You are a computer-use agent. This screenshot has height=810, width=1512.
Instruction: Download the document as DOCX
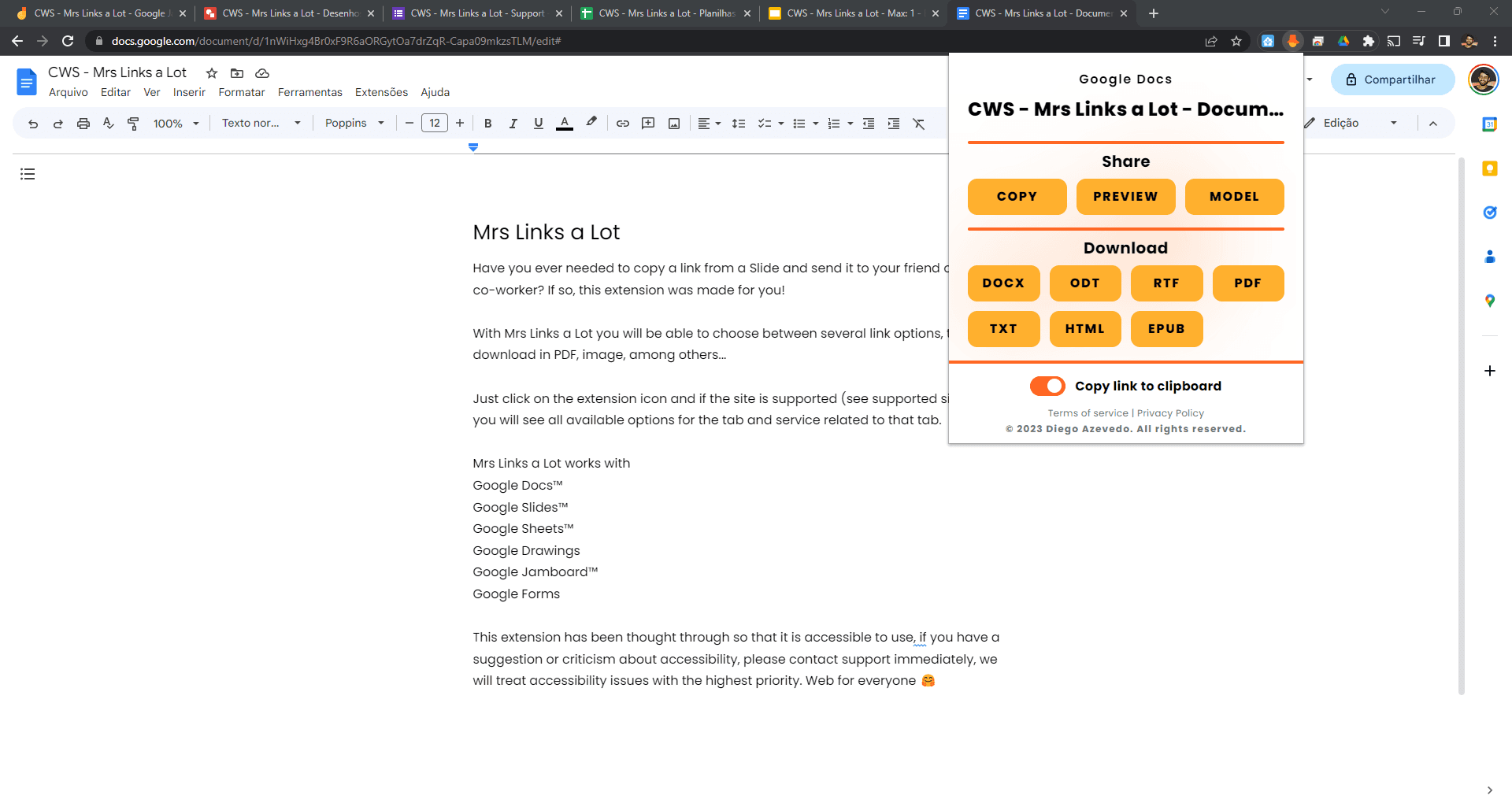point(1003,283)
